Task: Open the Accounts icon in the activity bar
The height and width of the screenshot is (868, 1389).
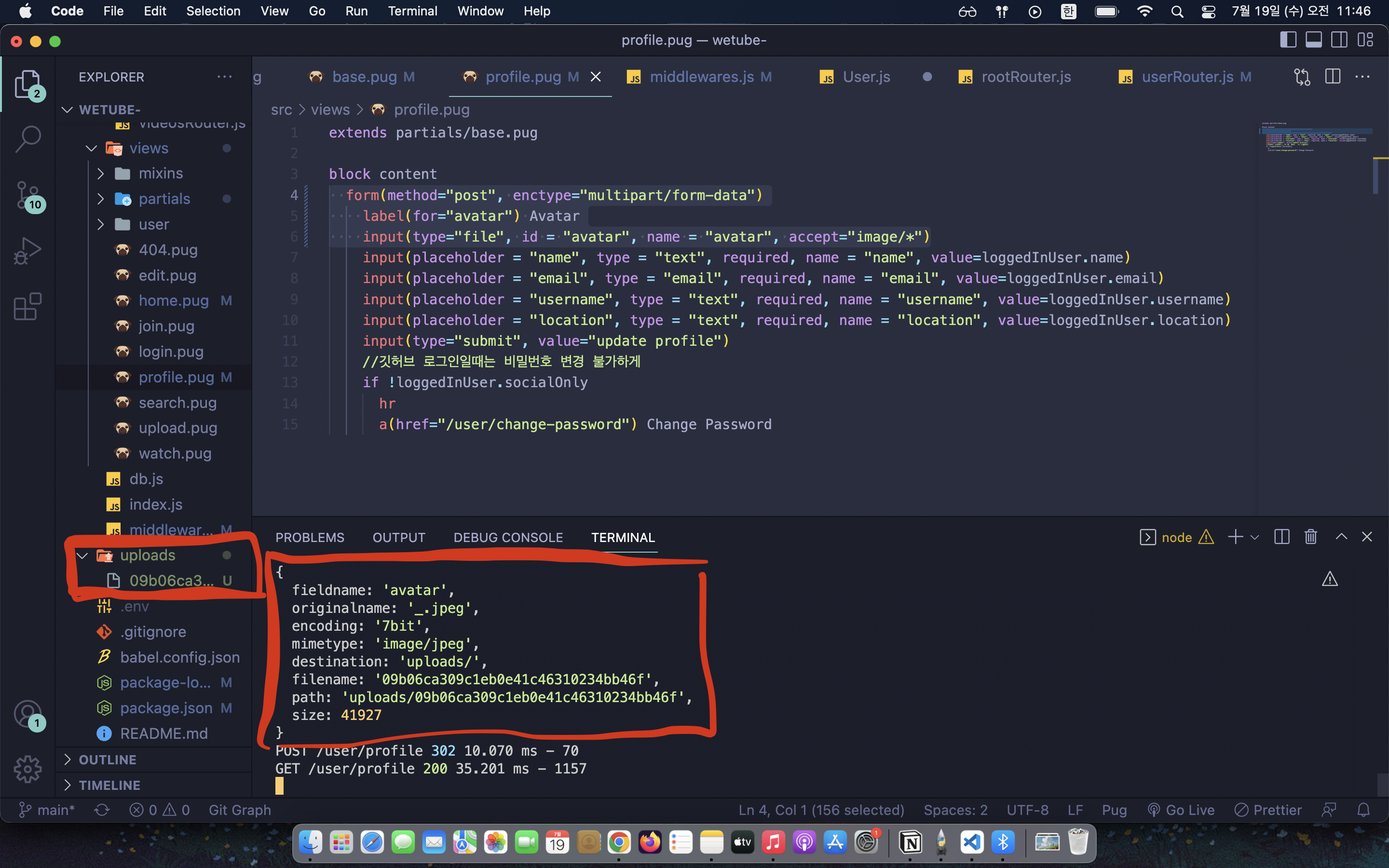Action: [x=27, y=714]
